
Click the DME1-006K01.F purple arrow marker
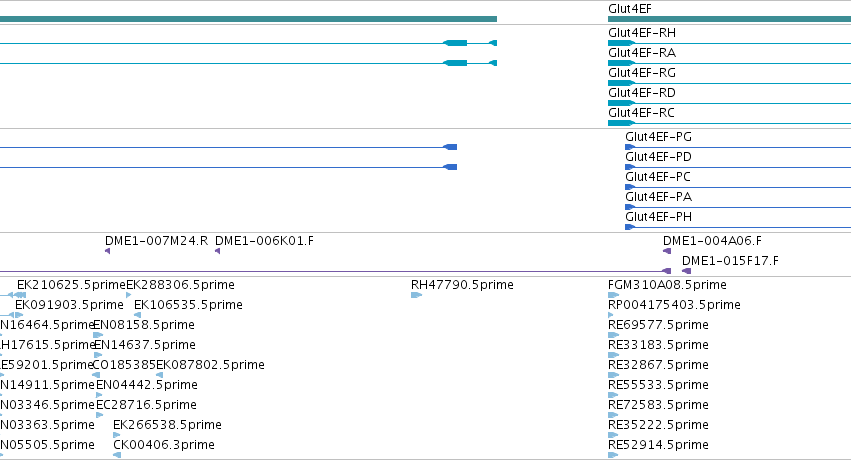point(218,251)
